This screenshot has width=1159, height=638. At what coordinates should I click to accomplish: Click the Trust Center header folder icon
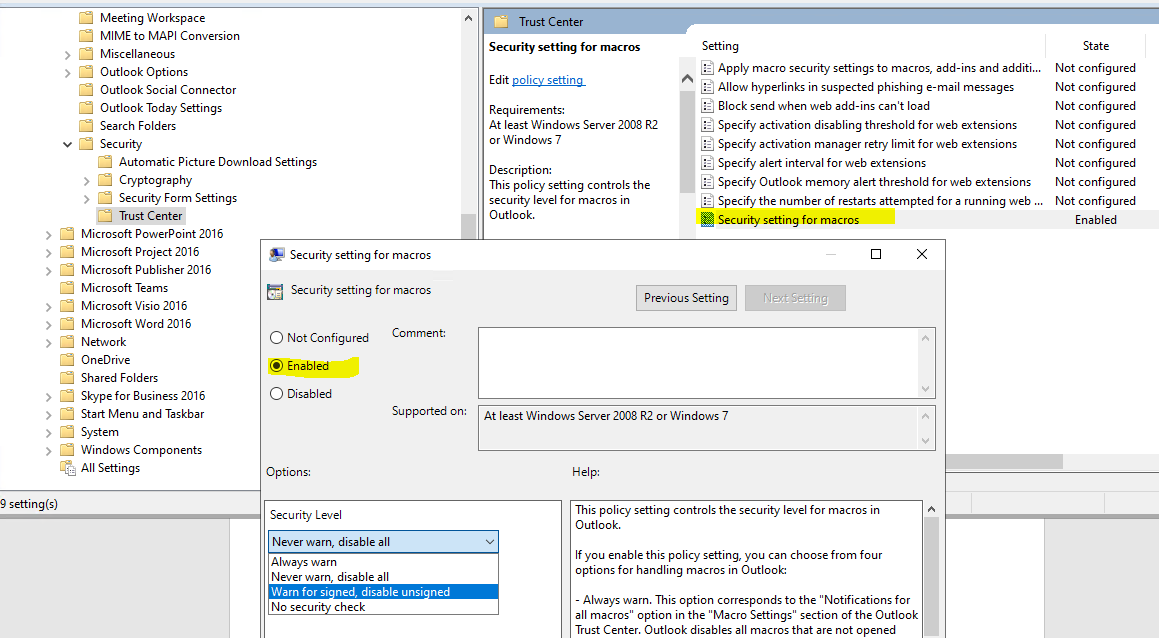501,22
